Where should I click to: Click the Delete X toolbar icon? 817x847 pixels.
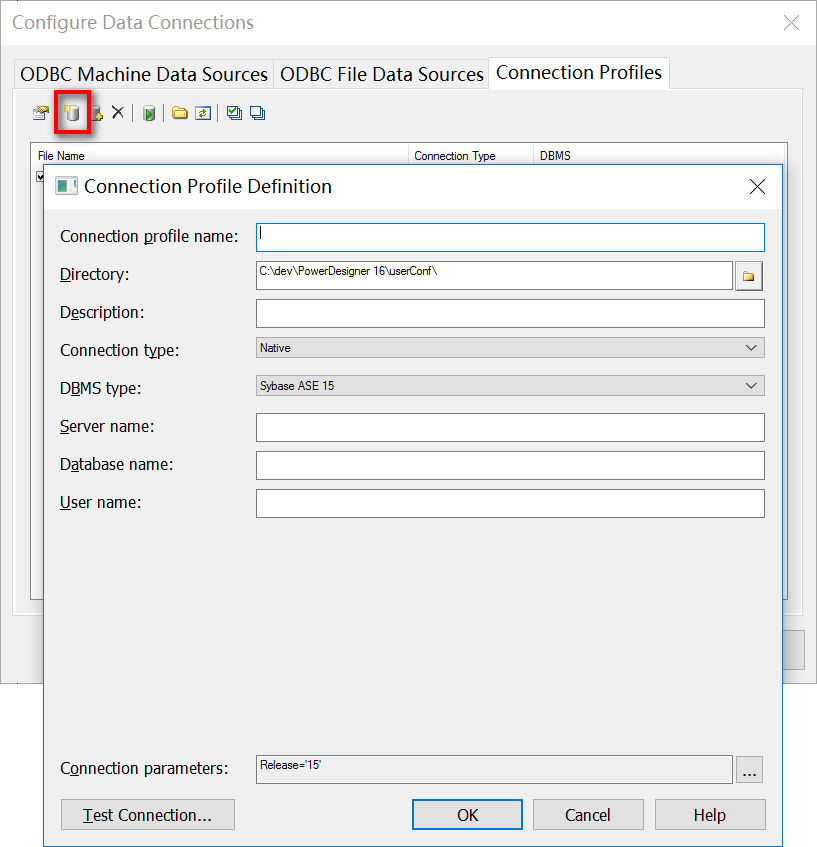point(118,113)
